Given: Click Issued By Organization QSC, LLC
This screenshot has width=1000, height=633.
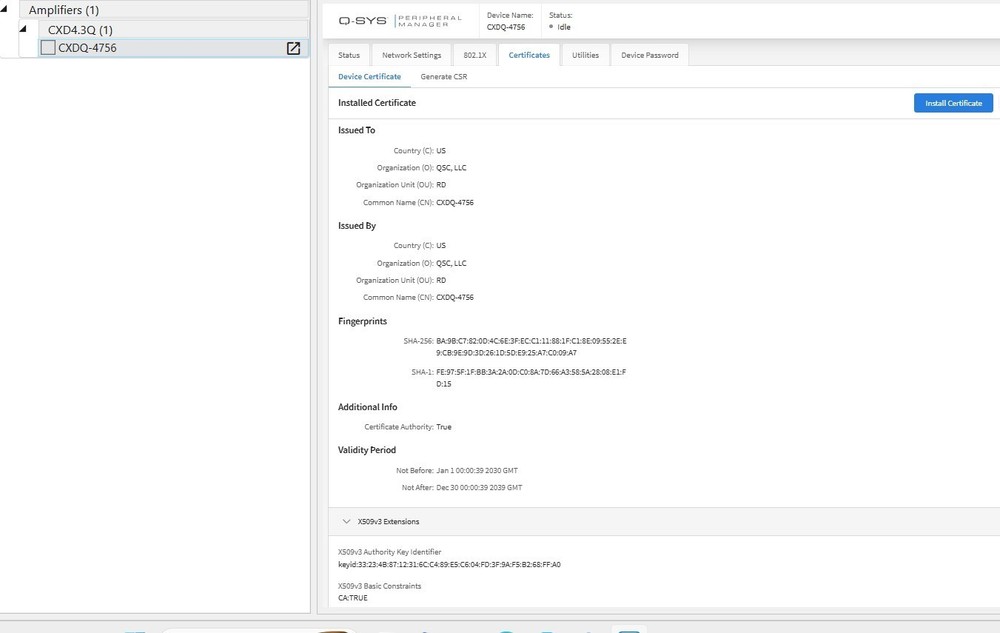Looking at the screenshot, I should point(451,263).
